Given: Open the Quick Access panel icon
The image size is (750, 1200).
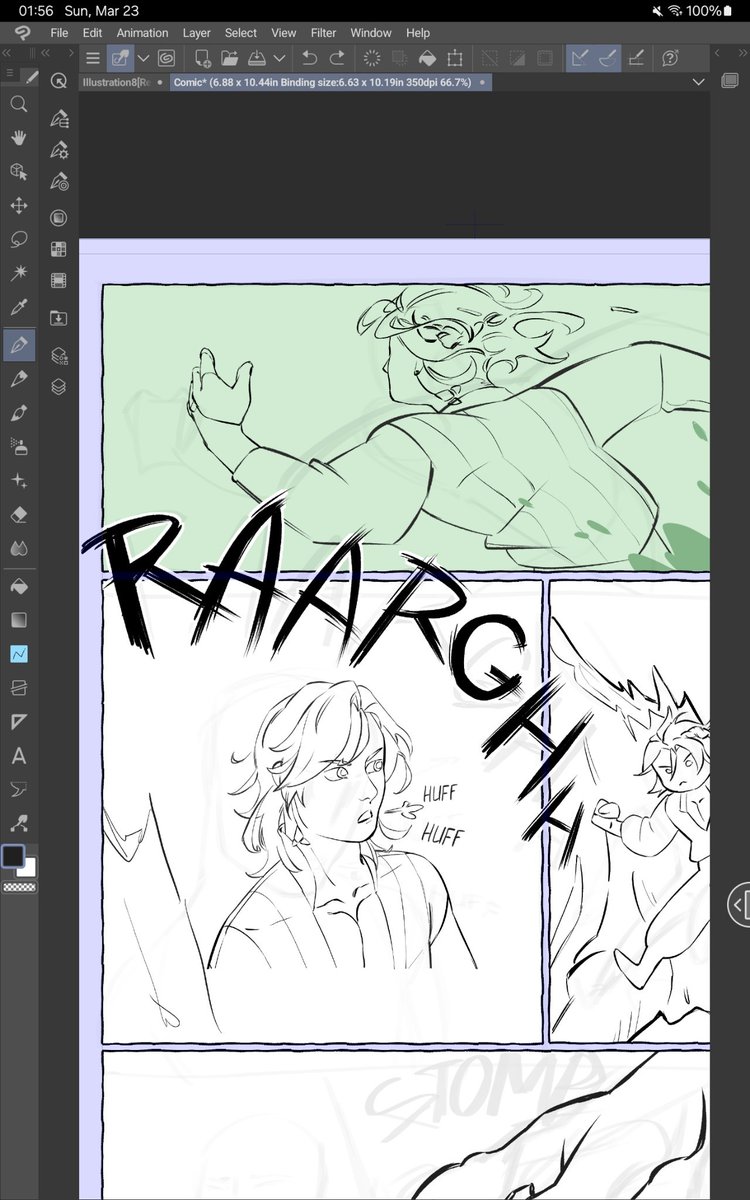Looking at the screenshot, I should coord(58,81).
